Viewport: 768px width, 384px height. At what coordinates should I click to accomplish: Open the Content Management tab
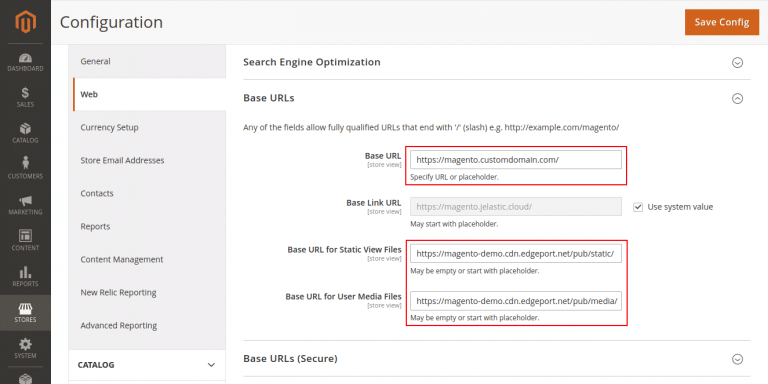(147, 260)
